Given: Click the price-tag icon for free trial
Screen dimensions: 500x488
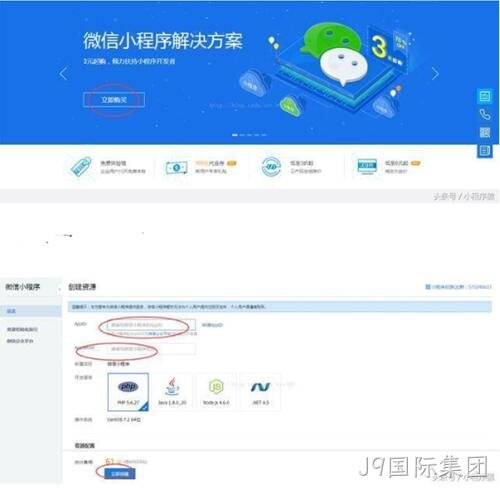Looking at the screenshot, I should pos(81,166).
